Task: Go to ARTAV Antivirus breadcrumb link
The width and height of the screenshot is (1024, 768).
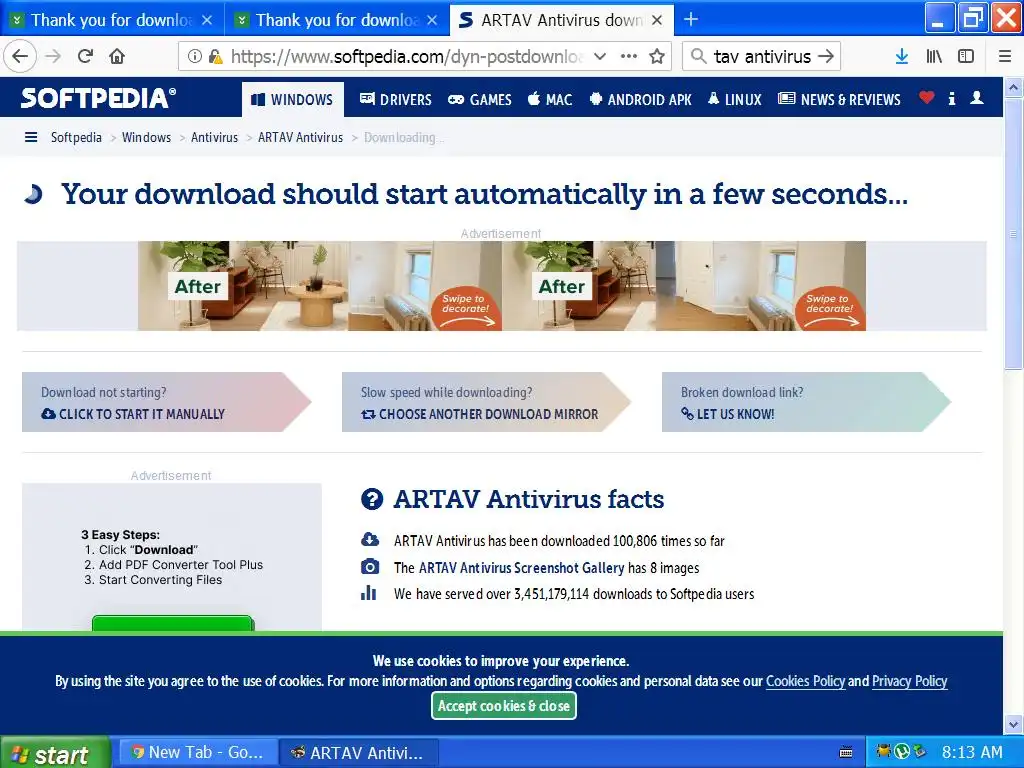Action: (x=300, y=137)
